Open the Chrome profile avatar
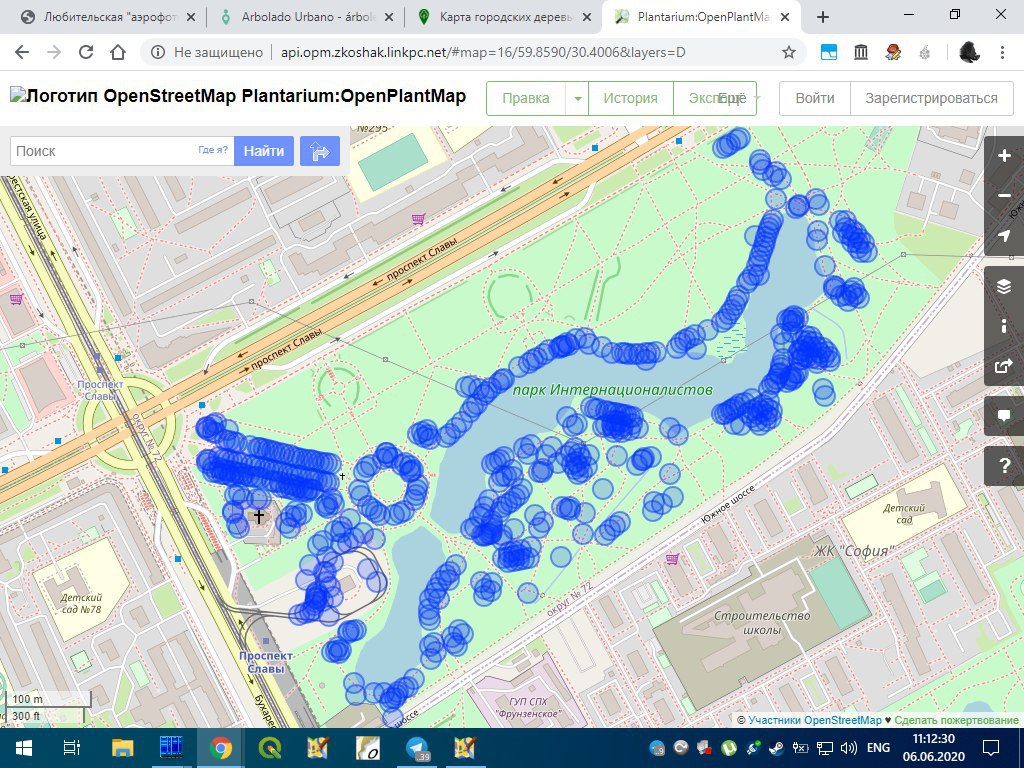The height and width of the screenshot is (768, 1024). (969, 52)
